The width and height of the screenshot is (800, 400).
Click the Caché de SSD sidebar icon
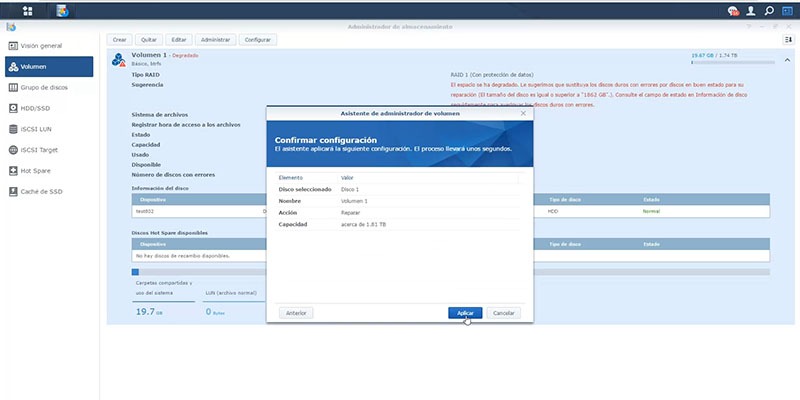[x=13, y=192]
